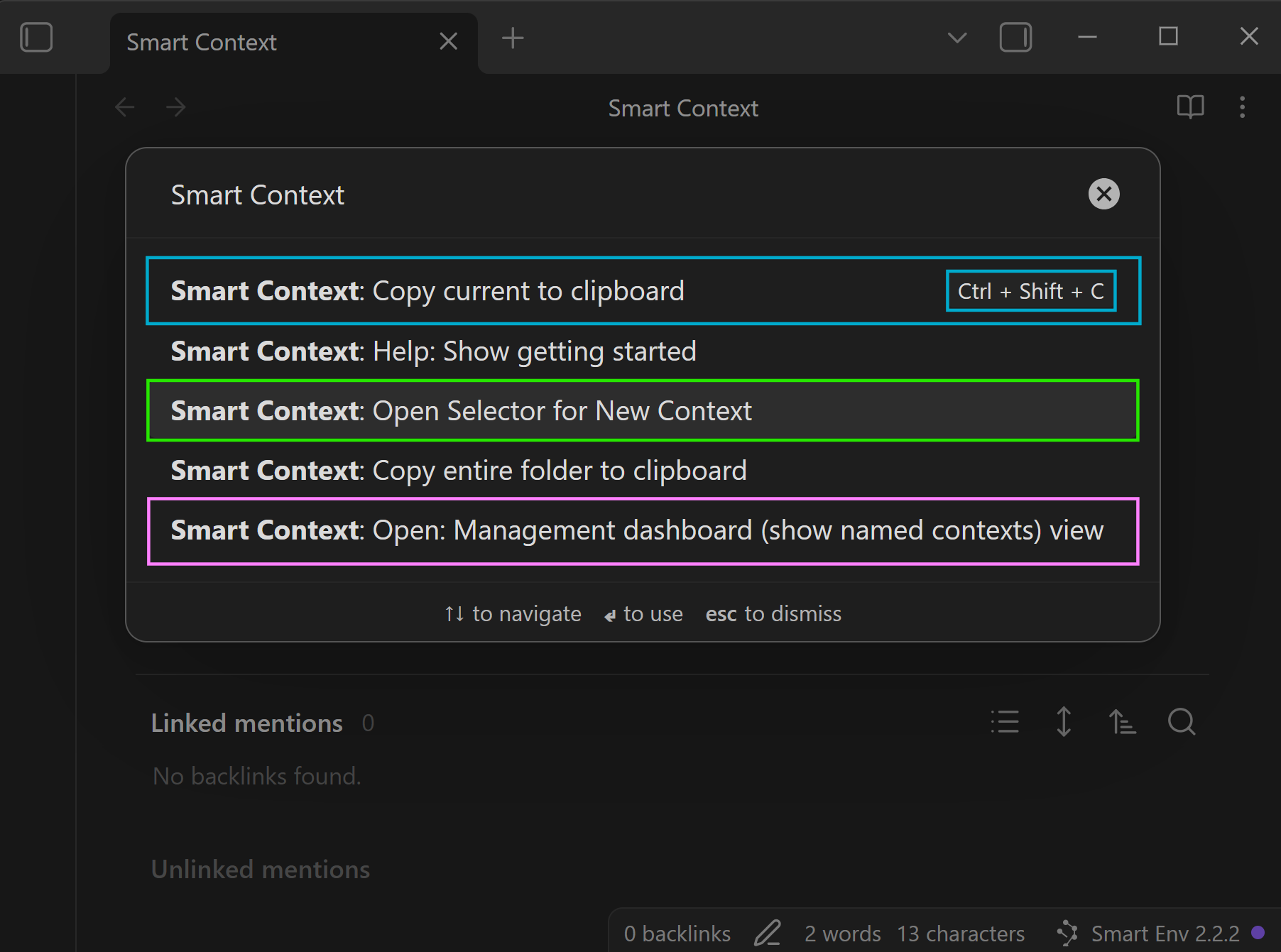1281x952 pixels.
Task: Toggle show more context arrows icon
Action: tap(1064, 722)
